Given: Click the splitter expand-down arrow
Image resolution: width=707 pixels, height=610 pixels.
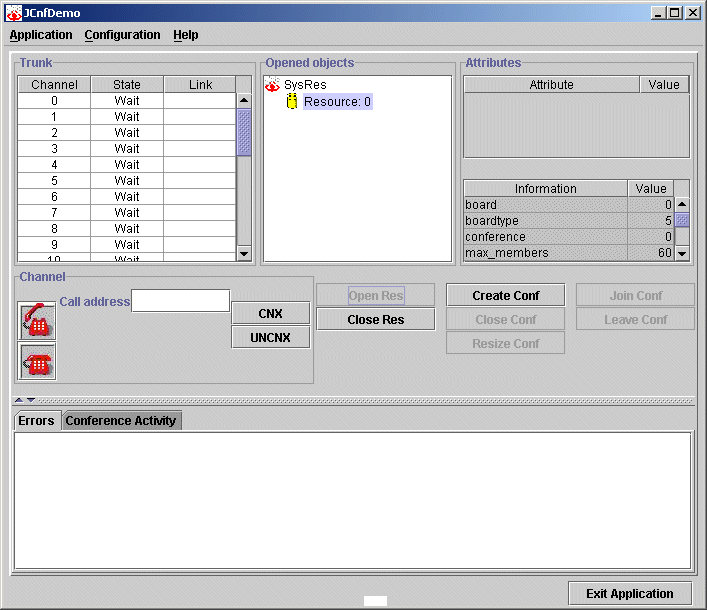Looking at the screenshot, I should (31, 400).
